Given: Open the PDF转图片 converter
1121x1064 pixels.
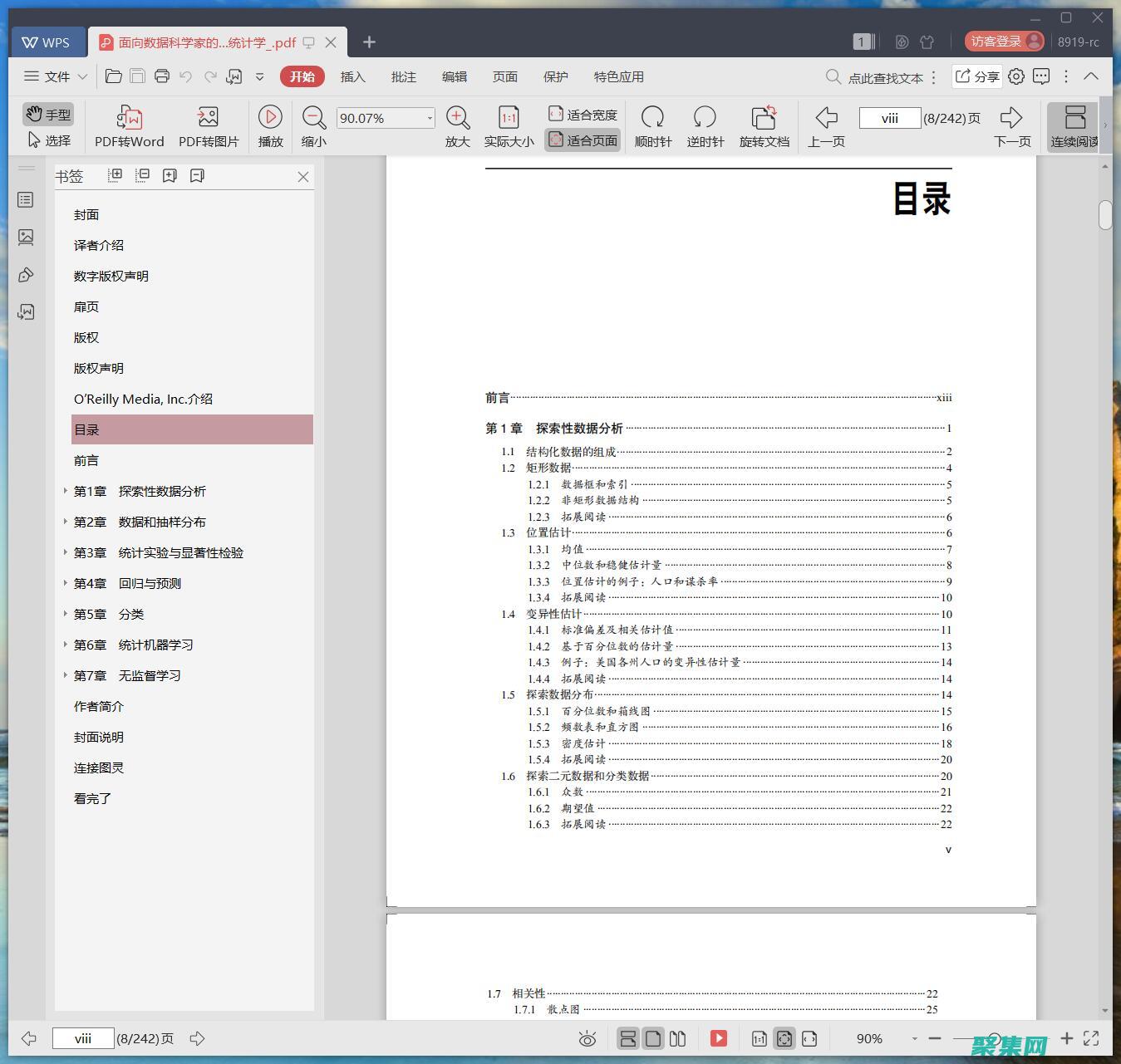Looking at the screenshot, I should tap(207, 125).
